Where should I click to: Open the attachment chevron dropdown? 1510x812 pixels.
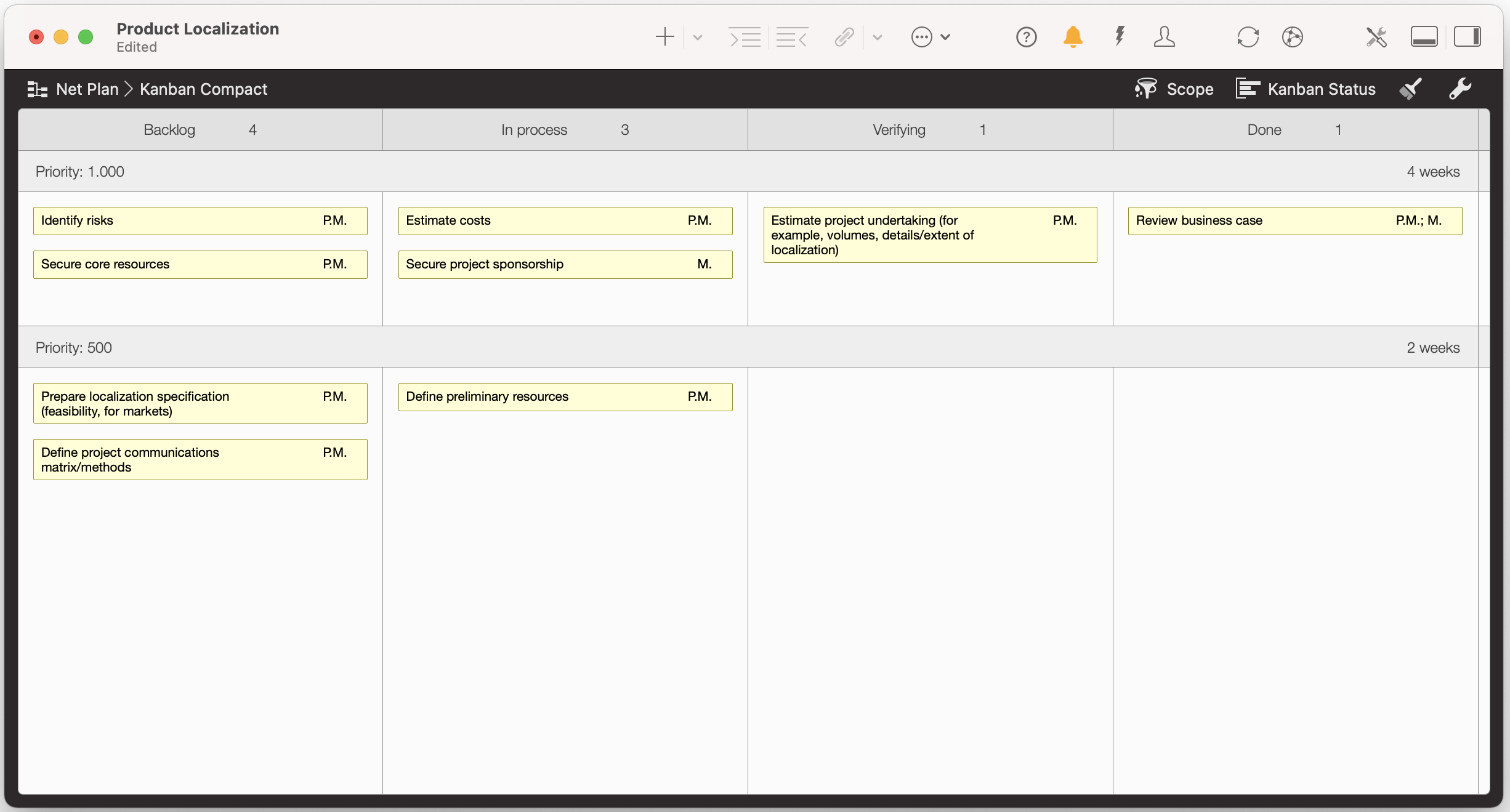(x=878, y=37)
